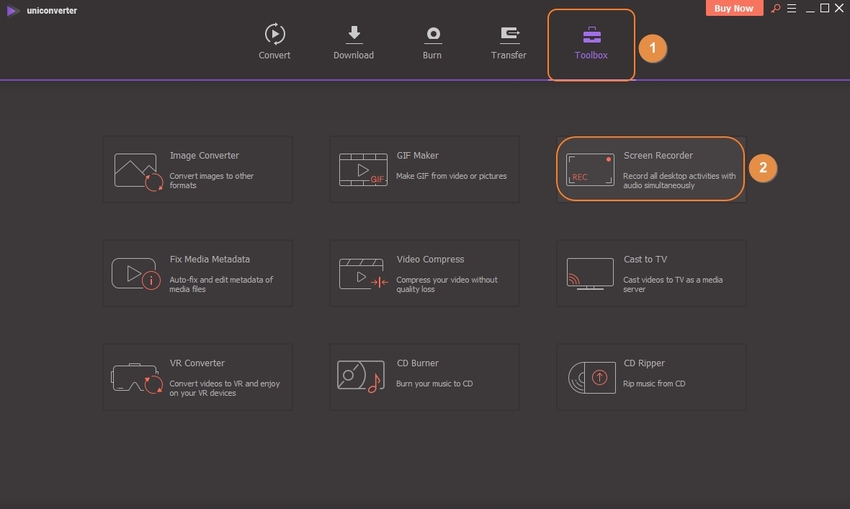Select the Cast to TV icon
This screenshot has height=509, width=850.
[x=589, y=274]
